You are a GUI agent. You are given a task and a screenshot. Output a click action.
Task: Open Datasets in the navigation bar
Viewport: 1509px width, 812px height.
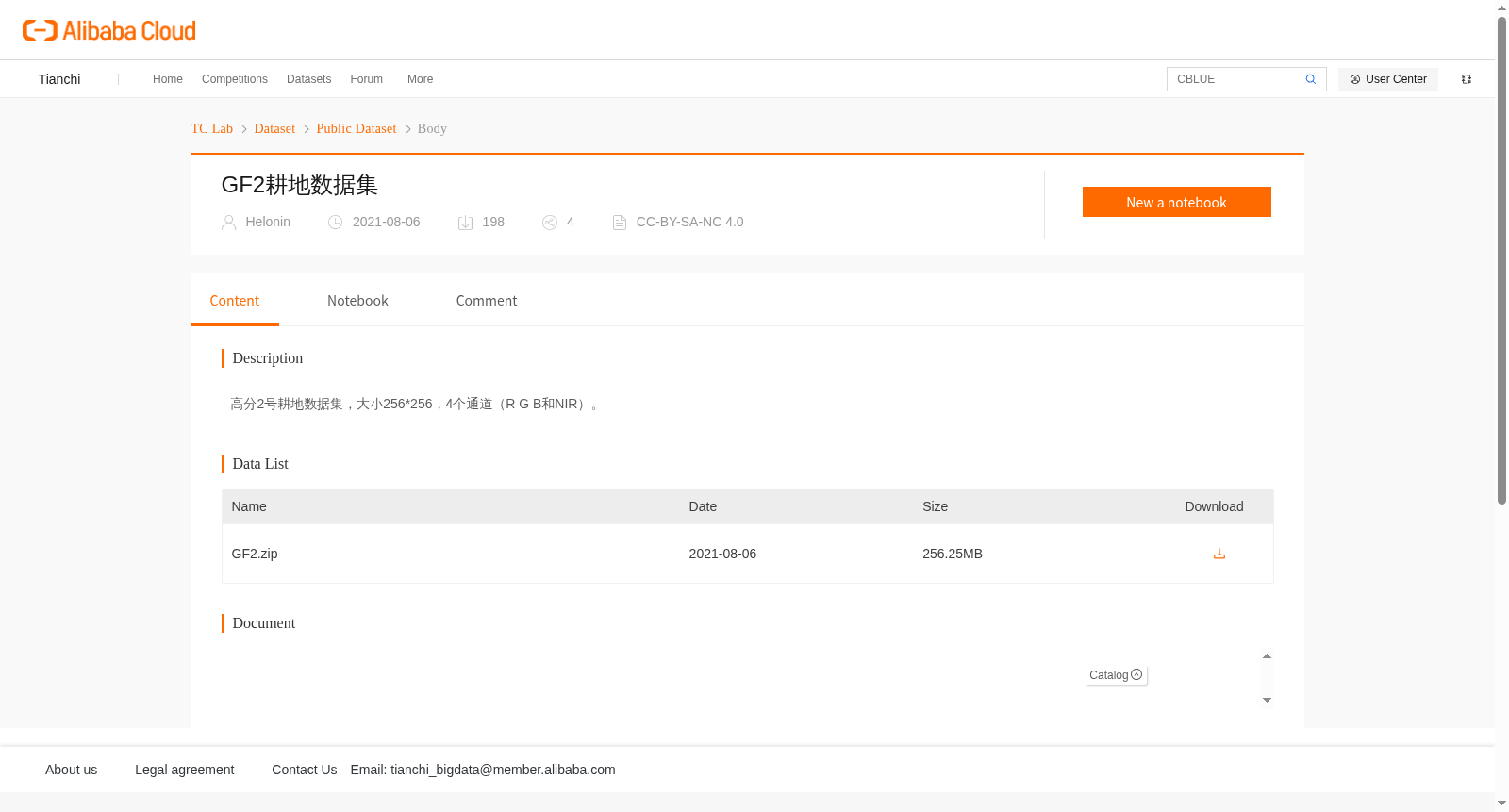[308, 79]
